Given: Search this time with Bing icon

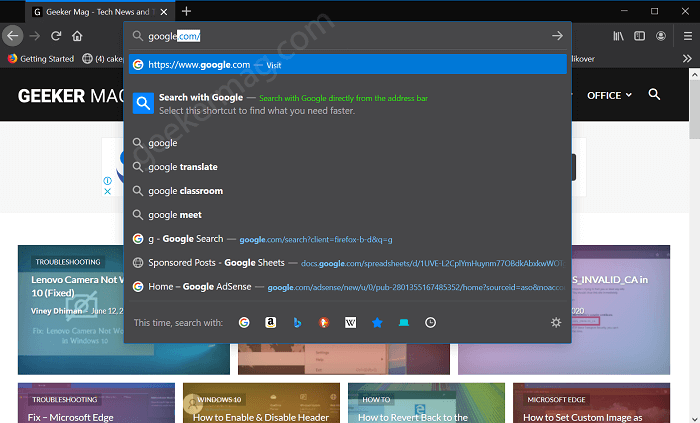Looking at the screenshot, I should point(297,323).
